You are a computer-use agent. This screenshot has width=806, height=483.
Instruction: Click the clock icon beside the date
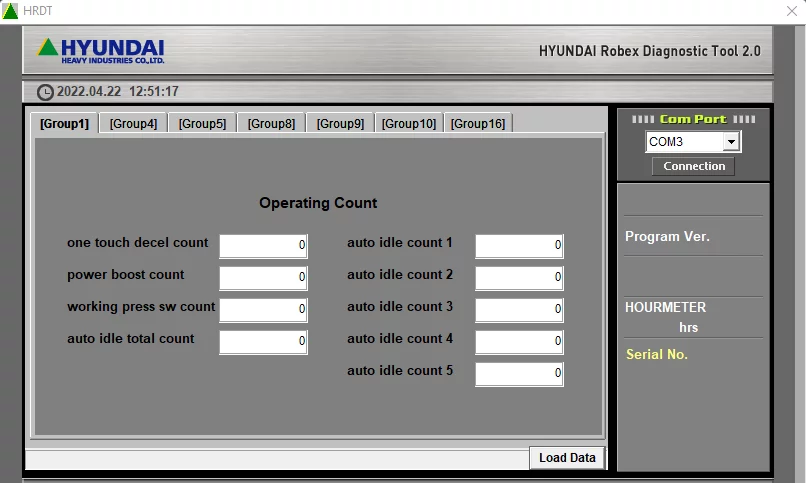tap(45, 92)
